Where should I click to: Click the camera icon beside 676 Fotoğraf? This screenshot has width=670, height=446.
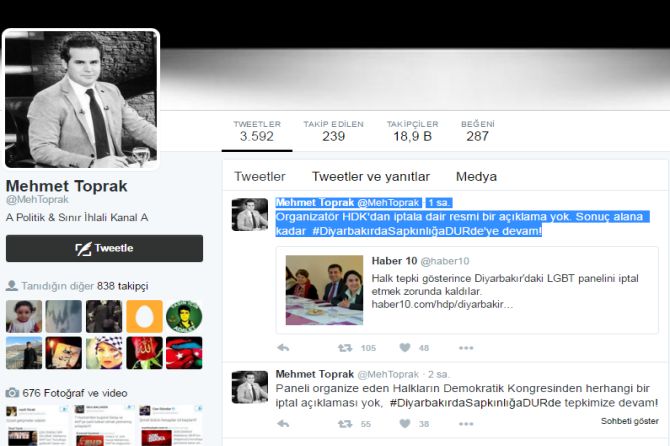click(x=12, y=393)
